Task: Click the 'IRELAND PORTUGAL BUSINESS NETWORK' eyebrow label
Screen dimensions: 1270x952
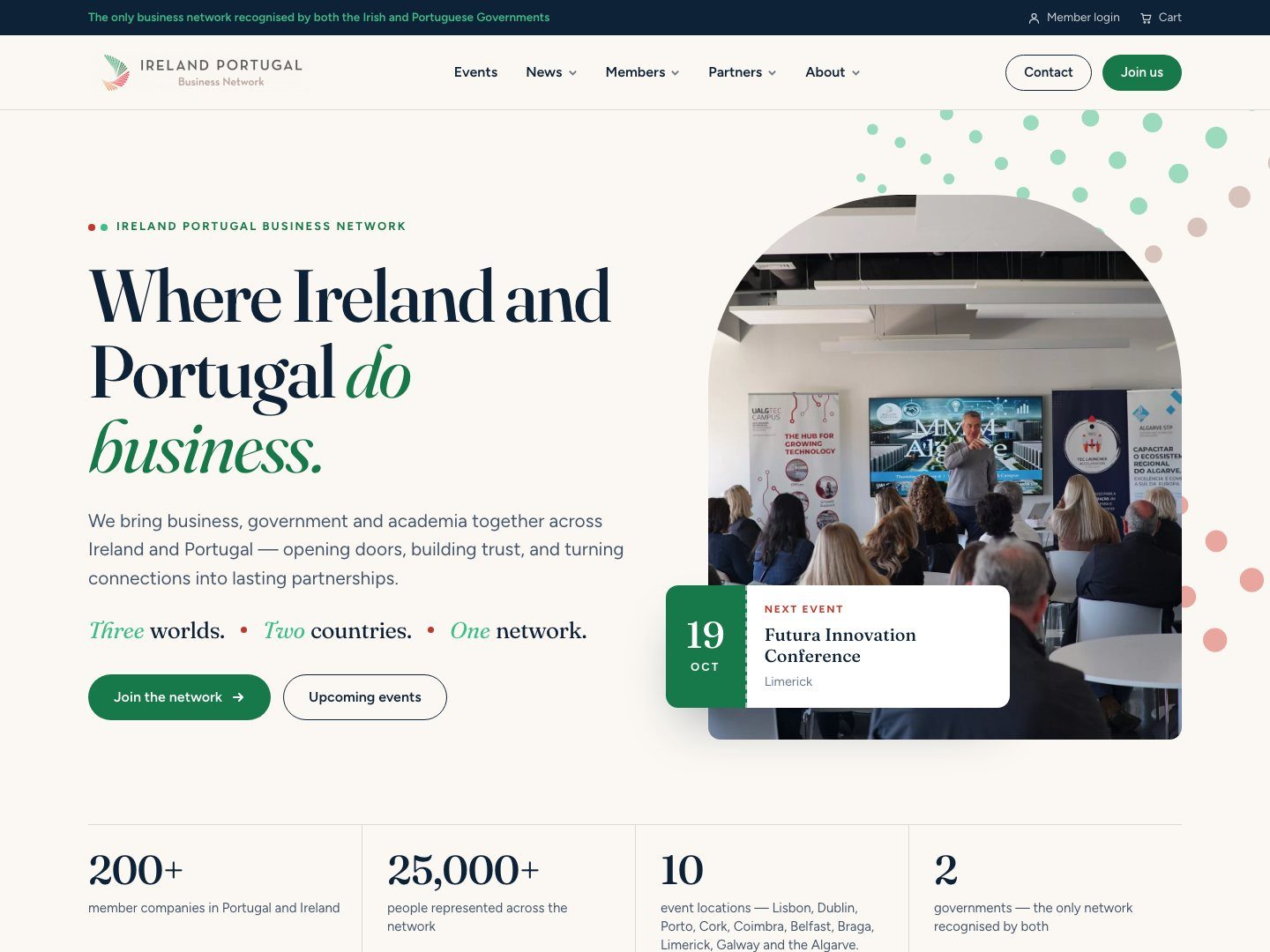Action: pyautogui.click(x=261, y=227)
